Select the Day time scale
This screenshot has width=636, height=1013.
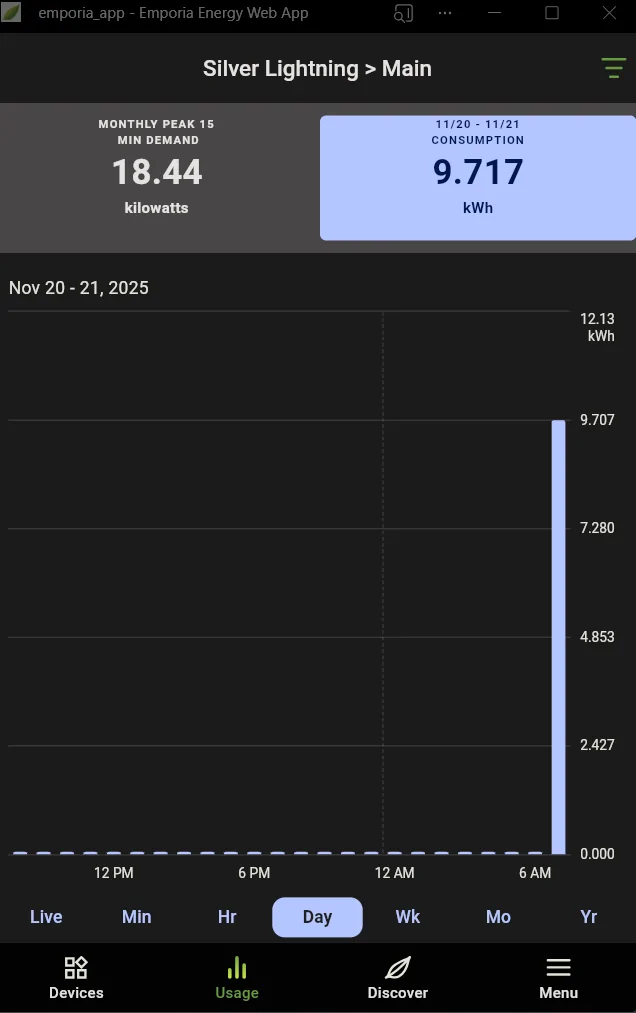point(317,917)
